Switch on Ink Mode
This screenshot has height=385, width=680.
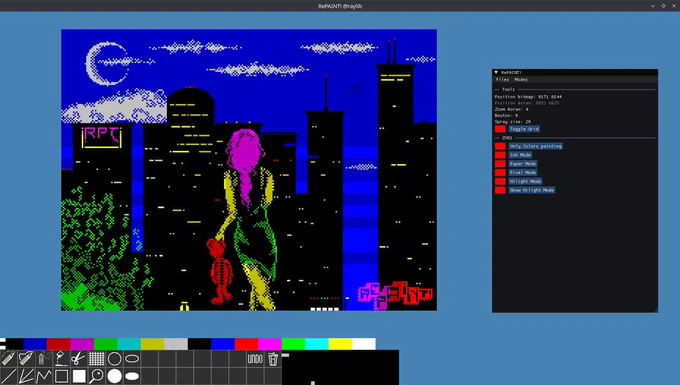(x=520, y=155)
